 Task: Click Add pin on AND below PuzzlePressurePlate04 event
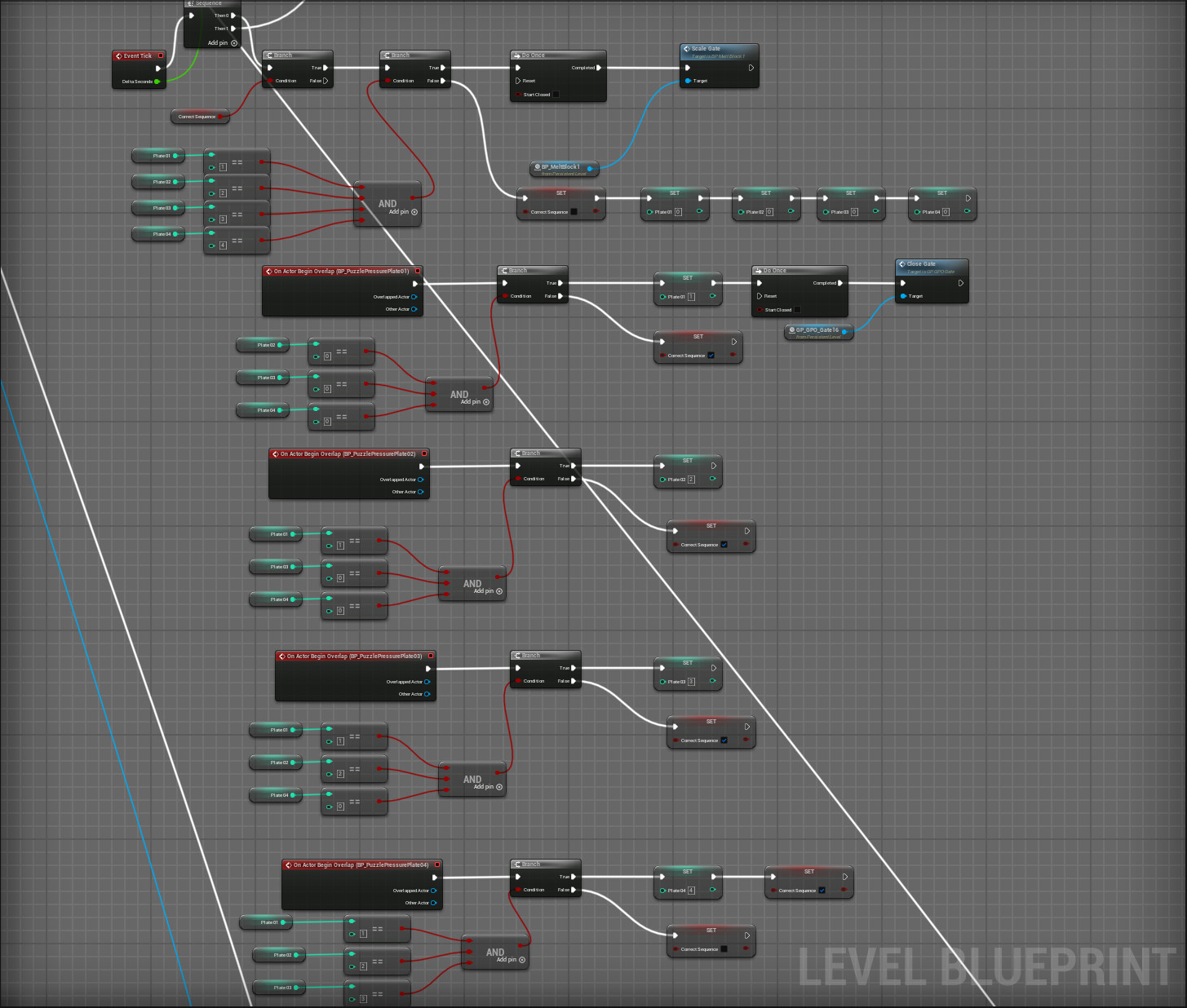[511, 960]
